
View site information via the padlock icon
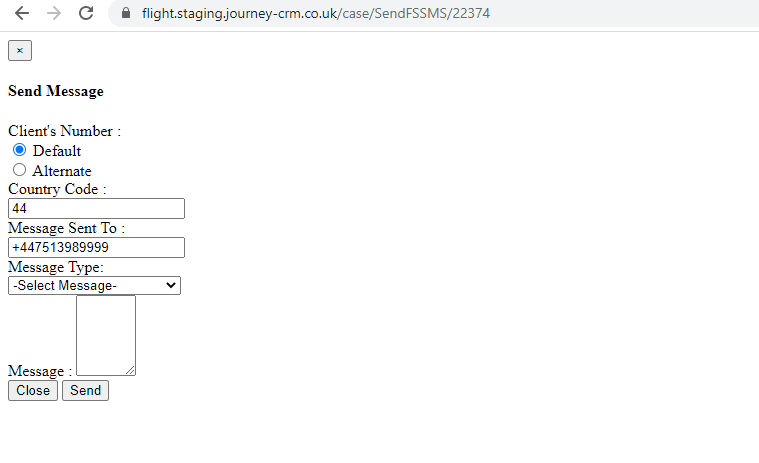pos(125,14)
